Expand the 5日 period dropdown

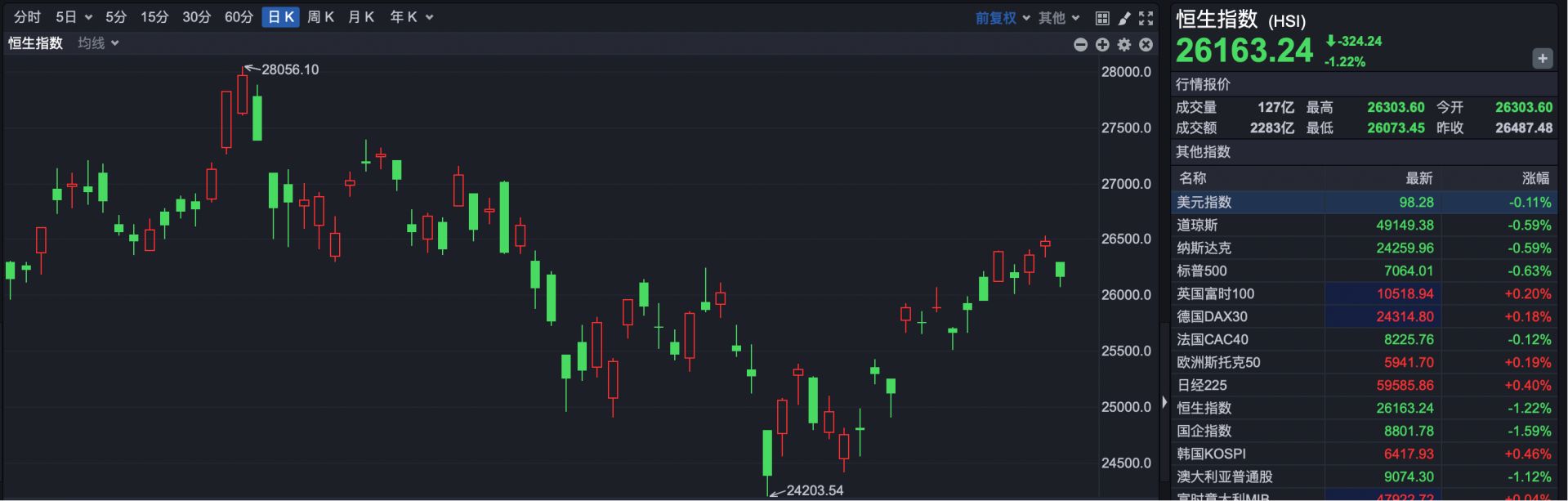pos(74,17)
